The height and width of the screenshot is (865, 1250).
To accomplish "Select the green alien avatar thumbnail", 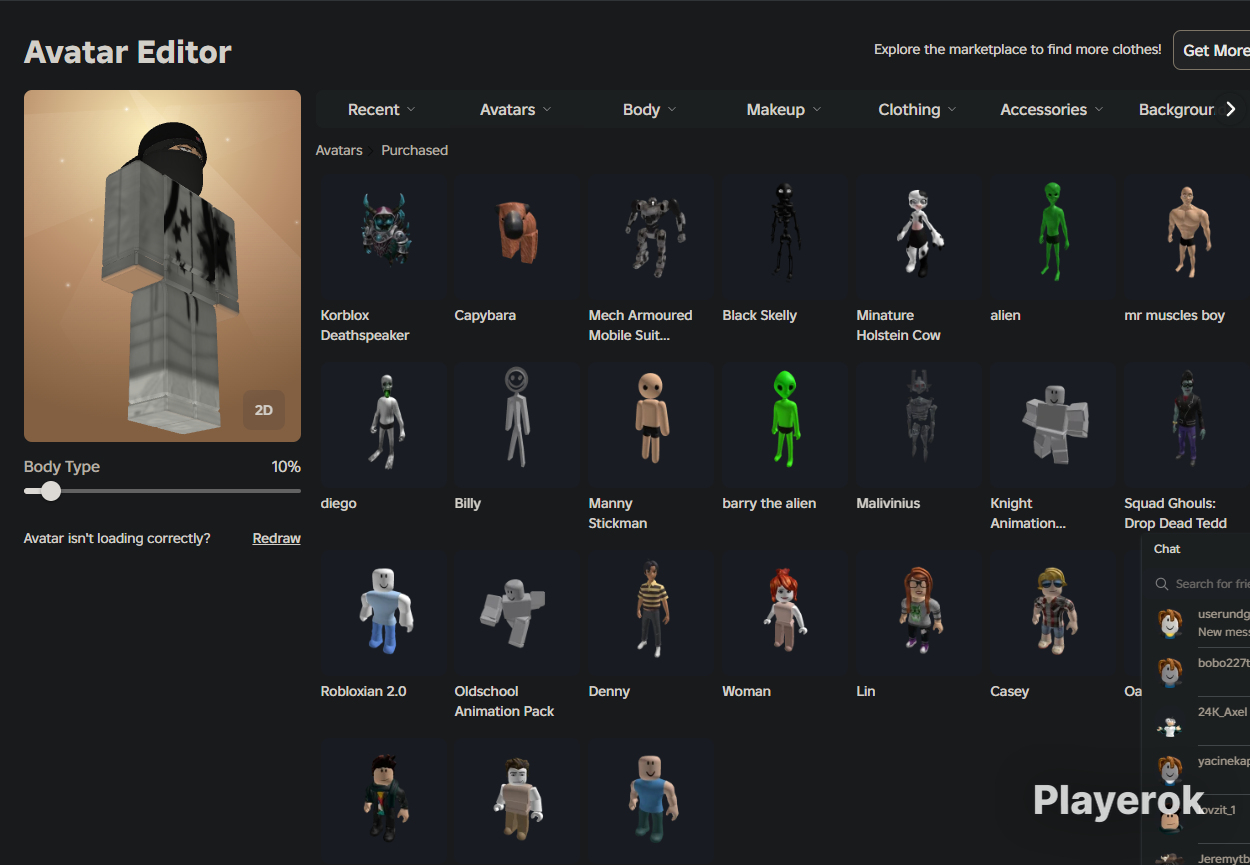I will pos(1053,237).
